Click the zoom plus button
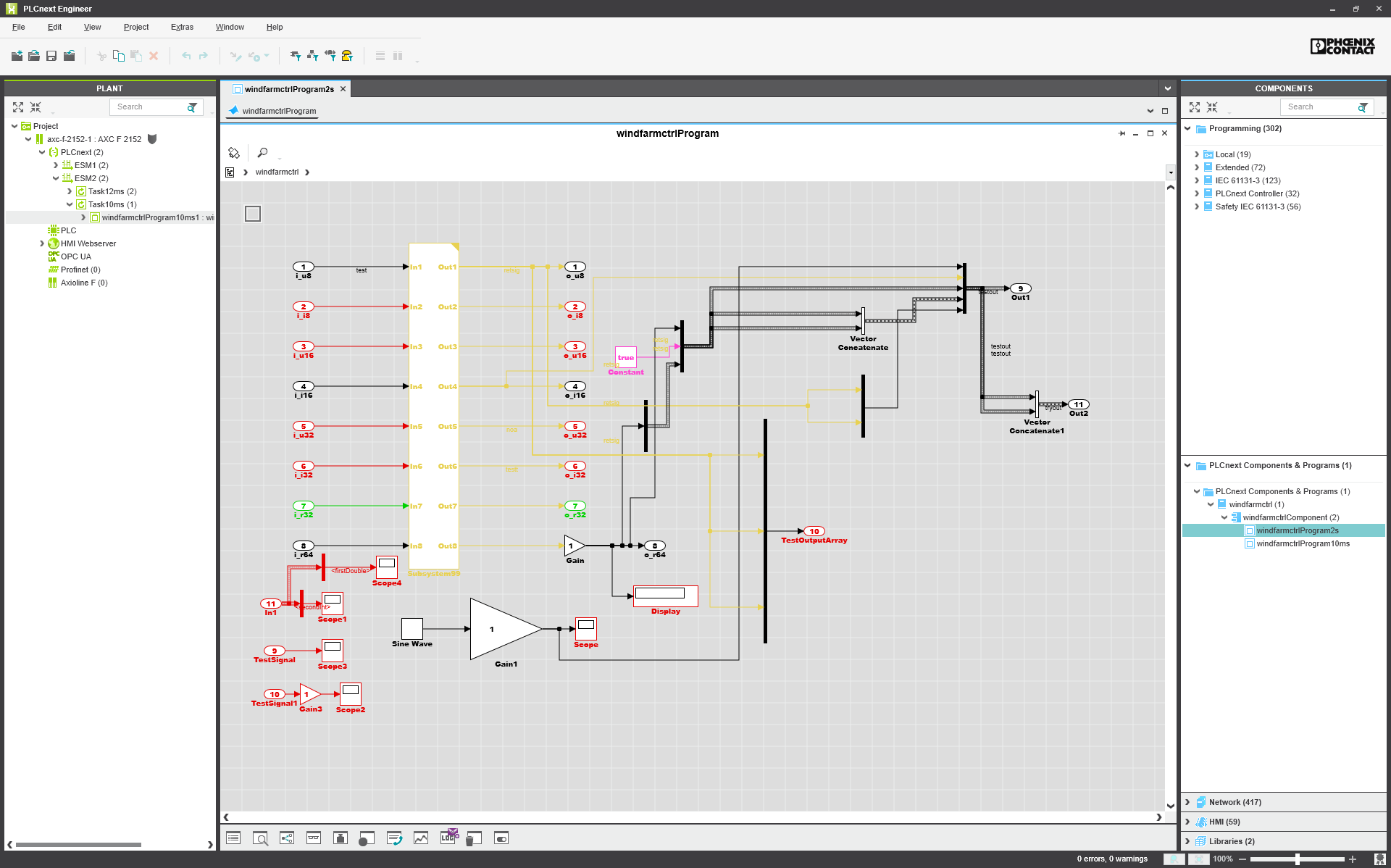 click(1352, 859)
